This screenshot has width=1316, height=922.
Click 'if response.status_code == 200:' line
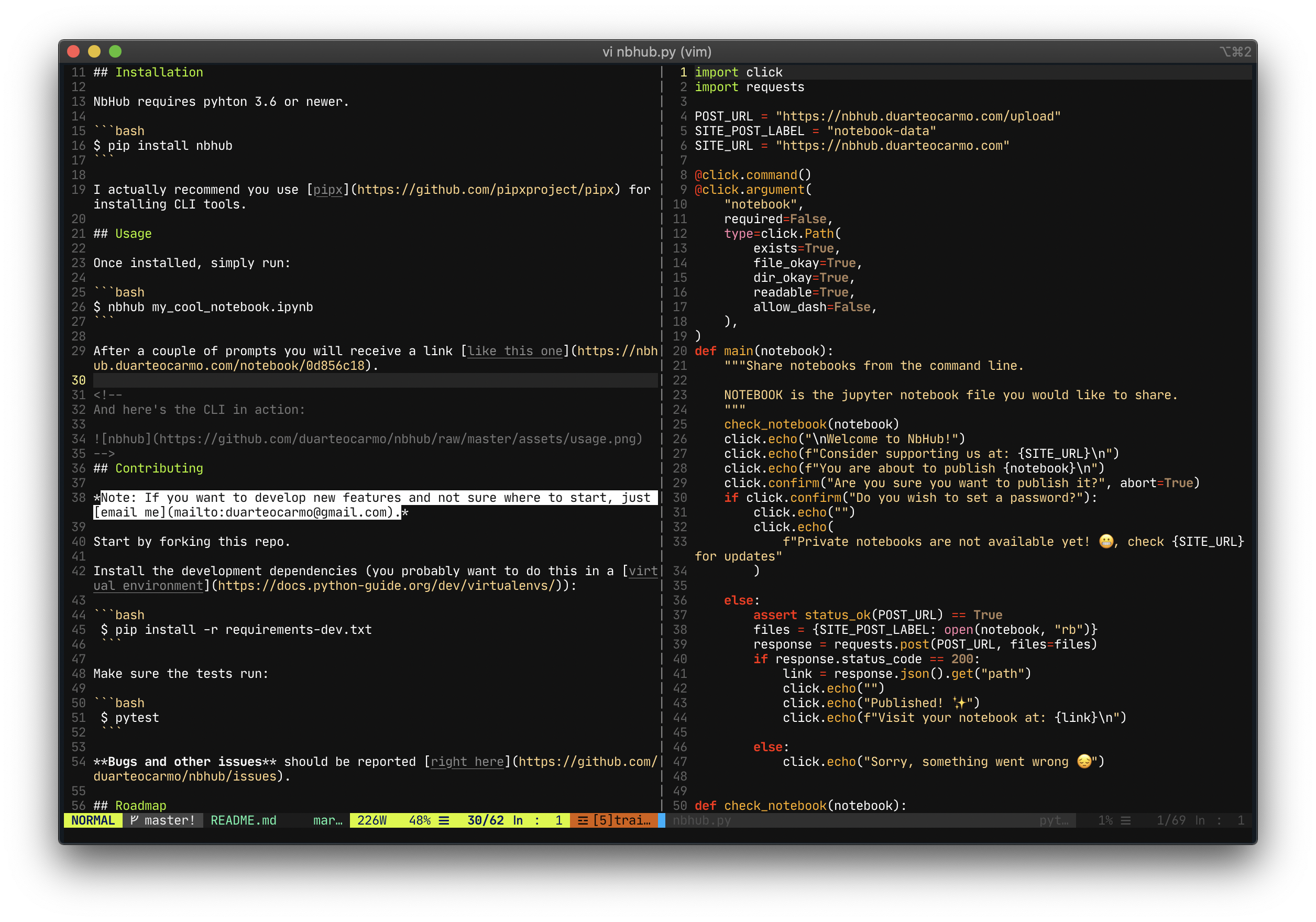[x=867, y=659]
